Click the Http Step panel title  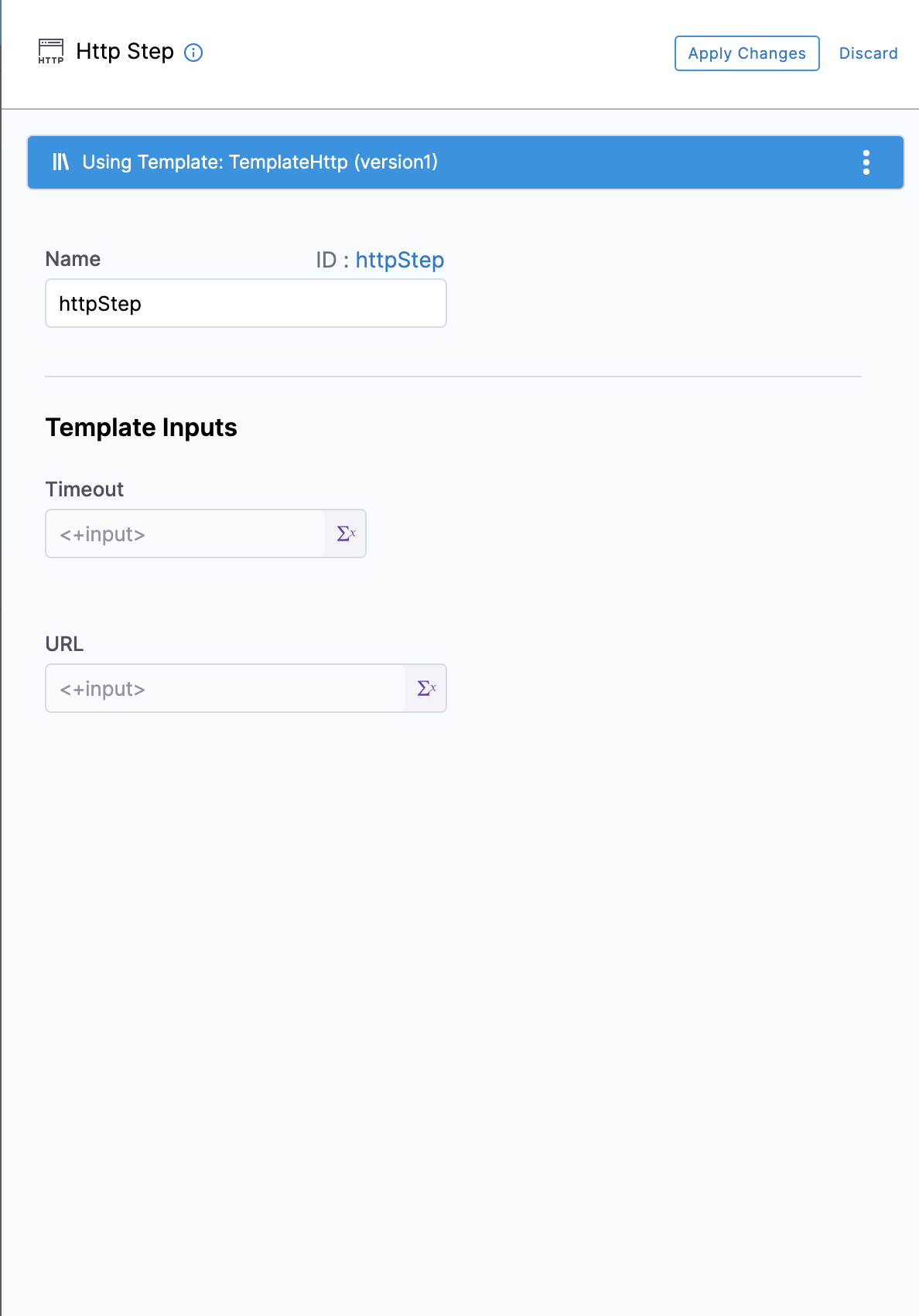pos(125,52)
